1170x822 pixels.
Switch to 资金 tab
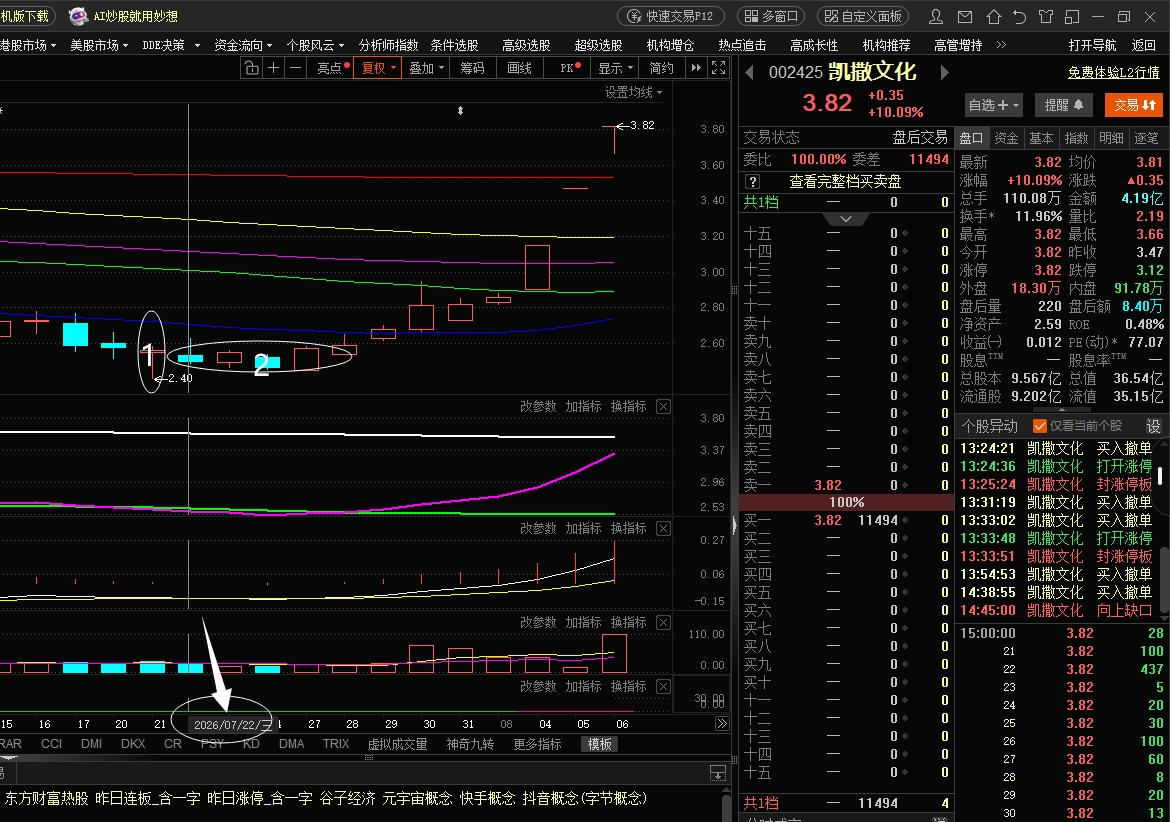coord(1006,138)
